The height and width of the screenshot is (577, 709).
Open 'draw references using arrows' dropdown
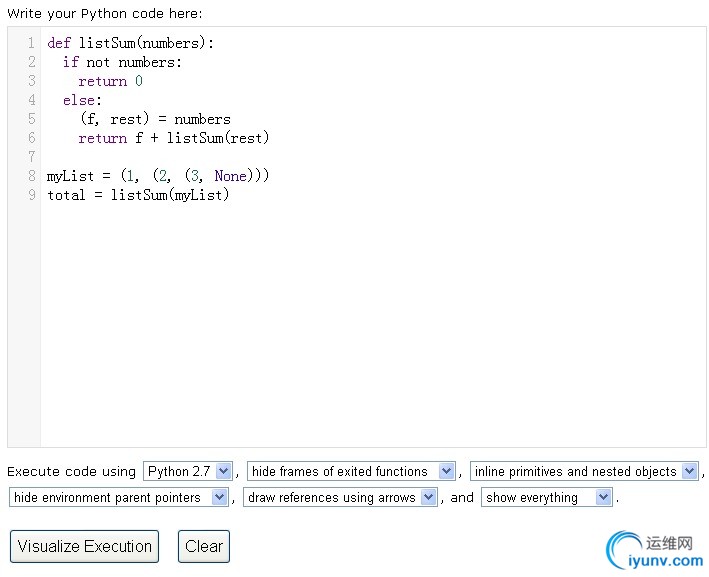pos(340,497)
